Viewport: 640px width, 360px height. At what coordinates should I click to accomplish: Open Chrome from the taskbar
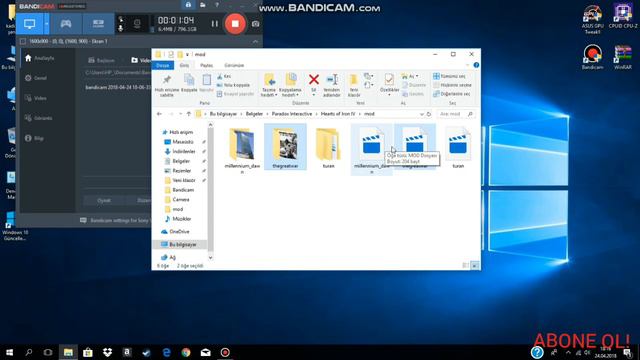(x=186, y=352)
